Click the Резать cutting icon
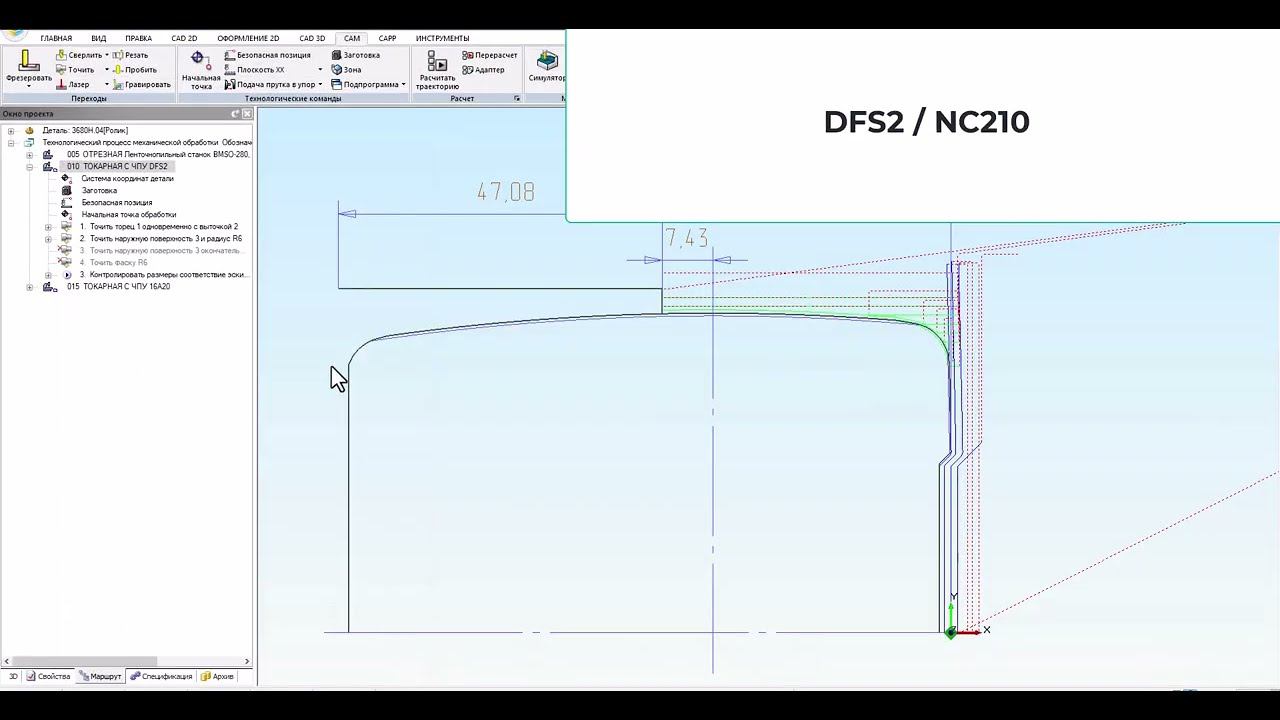Screen dimensions: 1280x720 118,55
